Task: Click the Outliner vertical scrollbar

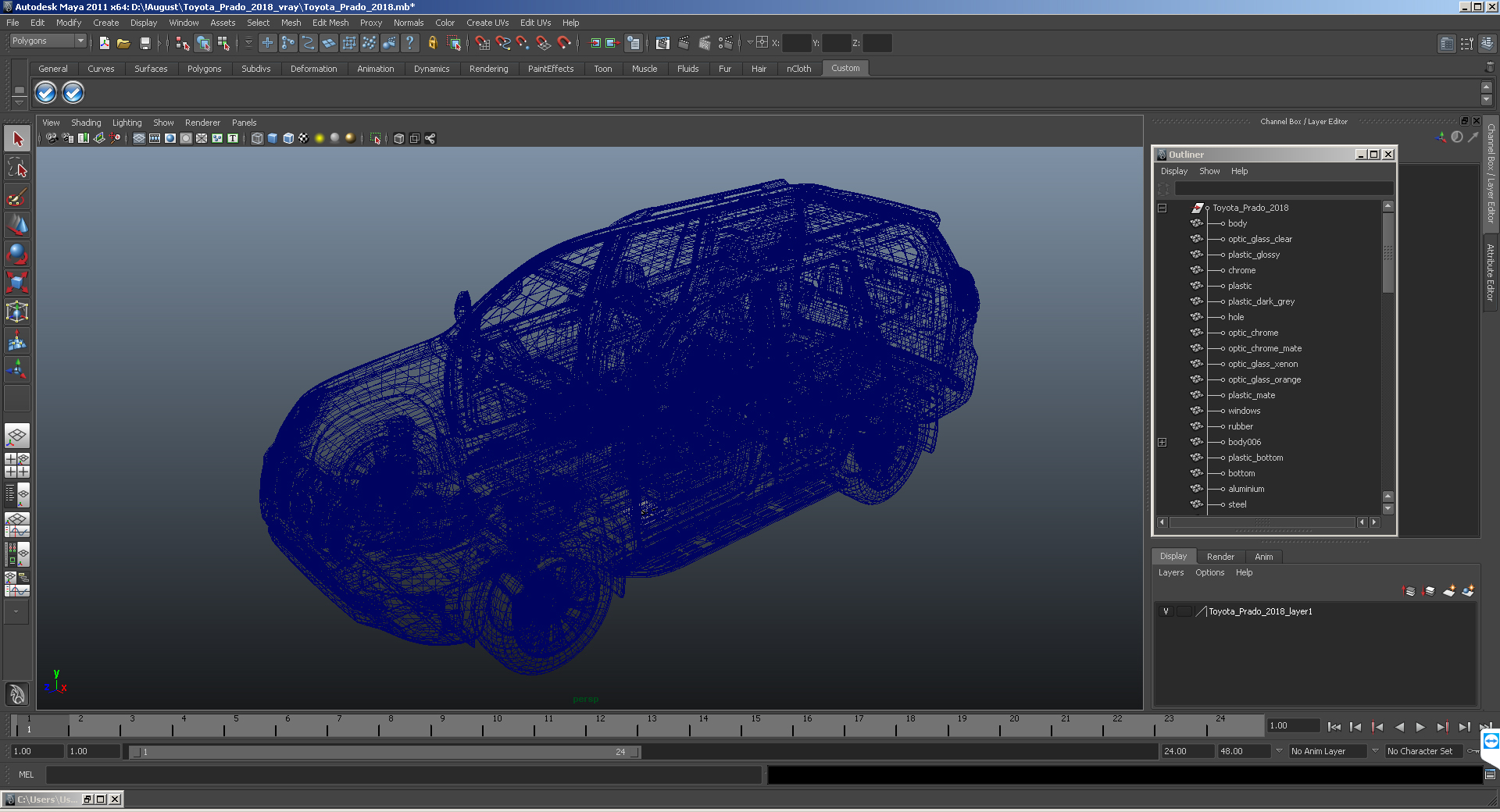Action: 1388,254
